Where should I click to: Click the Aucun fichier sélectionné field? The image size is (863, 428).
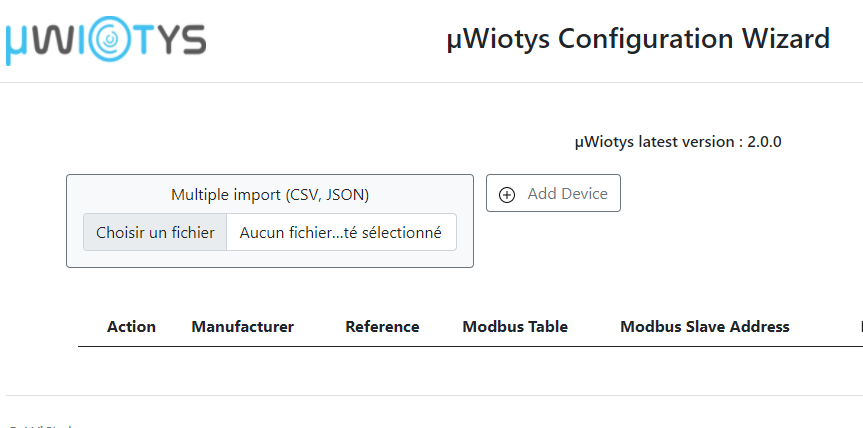(341, 232)
